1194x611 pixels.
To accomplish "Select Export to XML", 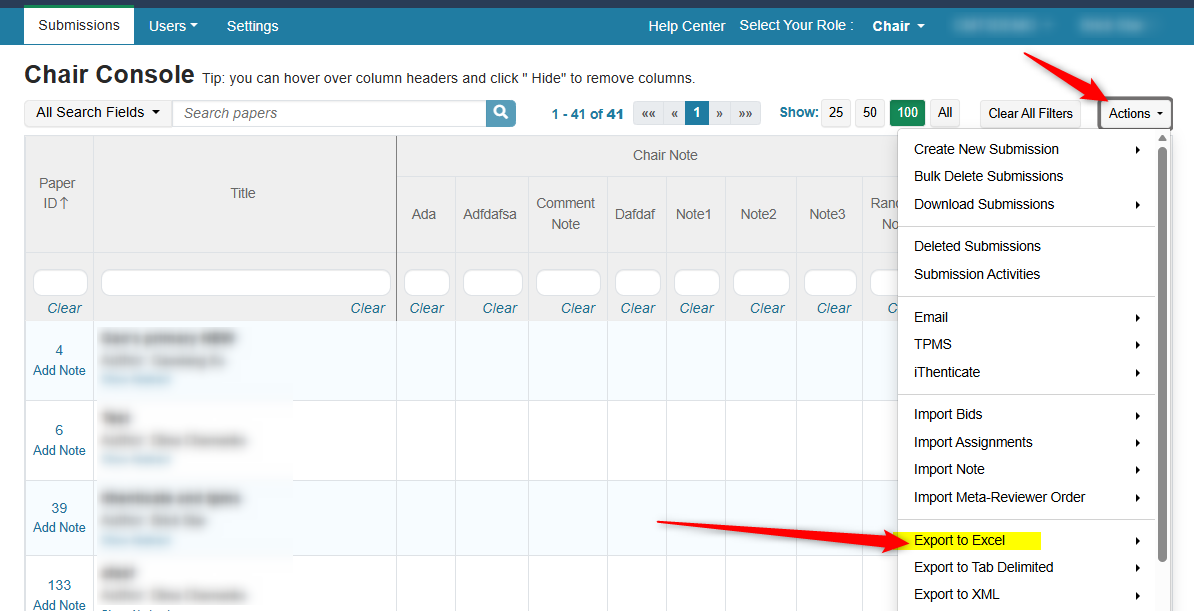I will point(1027,595).
